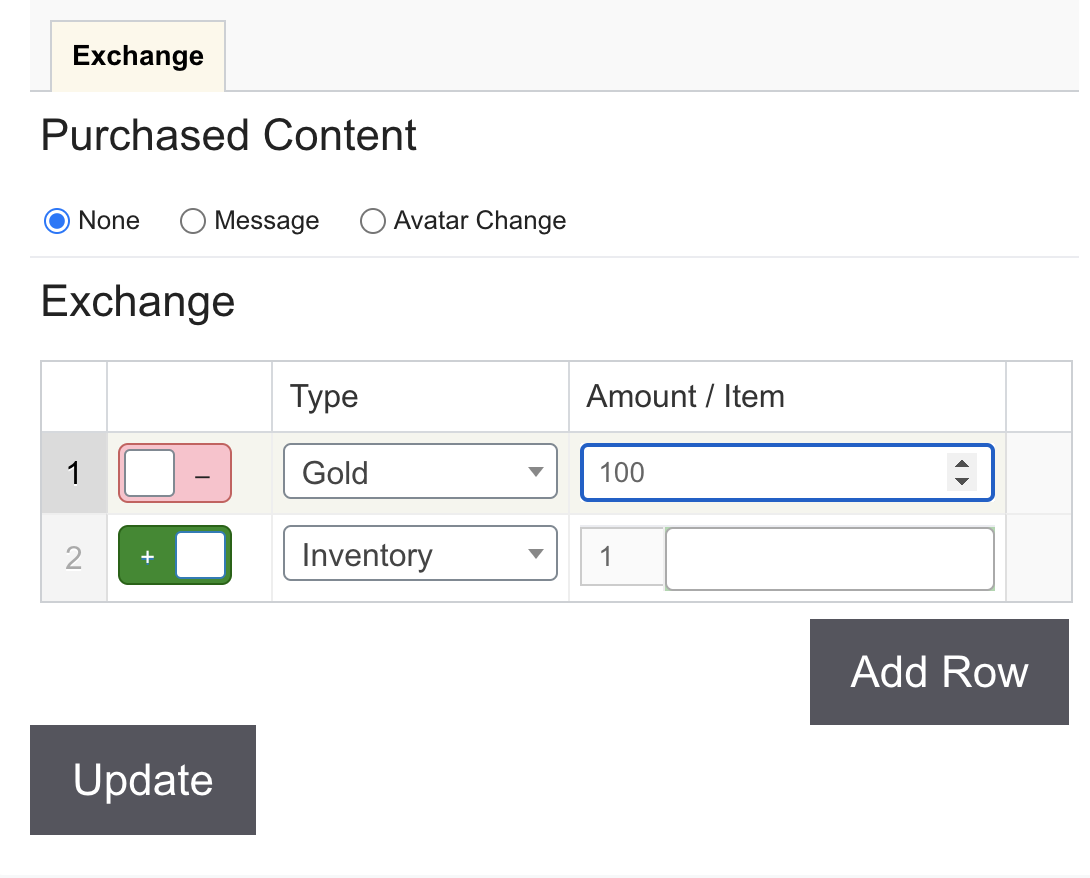The image size is (1090, 878).
Task: Click the Type column header
Action: 420,397
